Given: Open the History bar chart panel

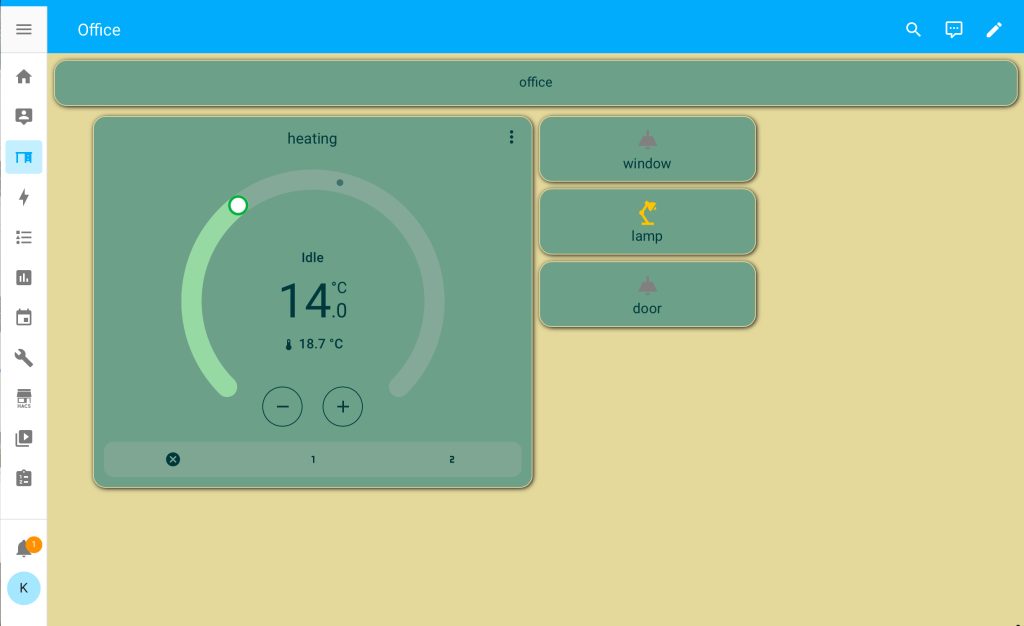Looking at the screenshot, I should click(x=24, y=278).
